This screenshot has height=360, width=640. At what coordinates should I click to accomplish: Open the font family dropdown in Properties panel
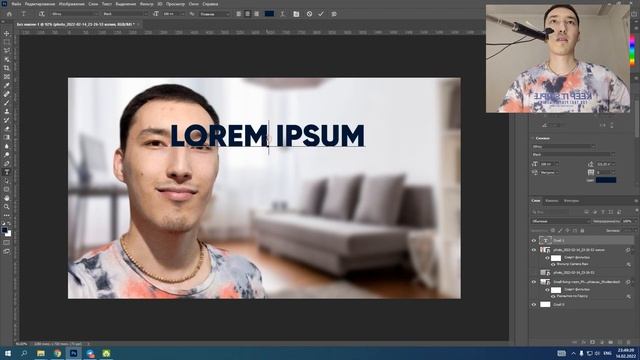pos(564,147)
